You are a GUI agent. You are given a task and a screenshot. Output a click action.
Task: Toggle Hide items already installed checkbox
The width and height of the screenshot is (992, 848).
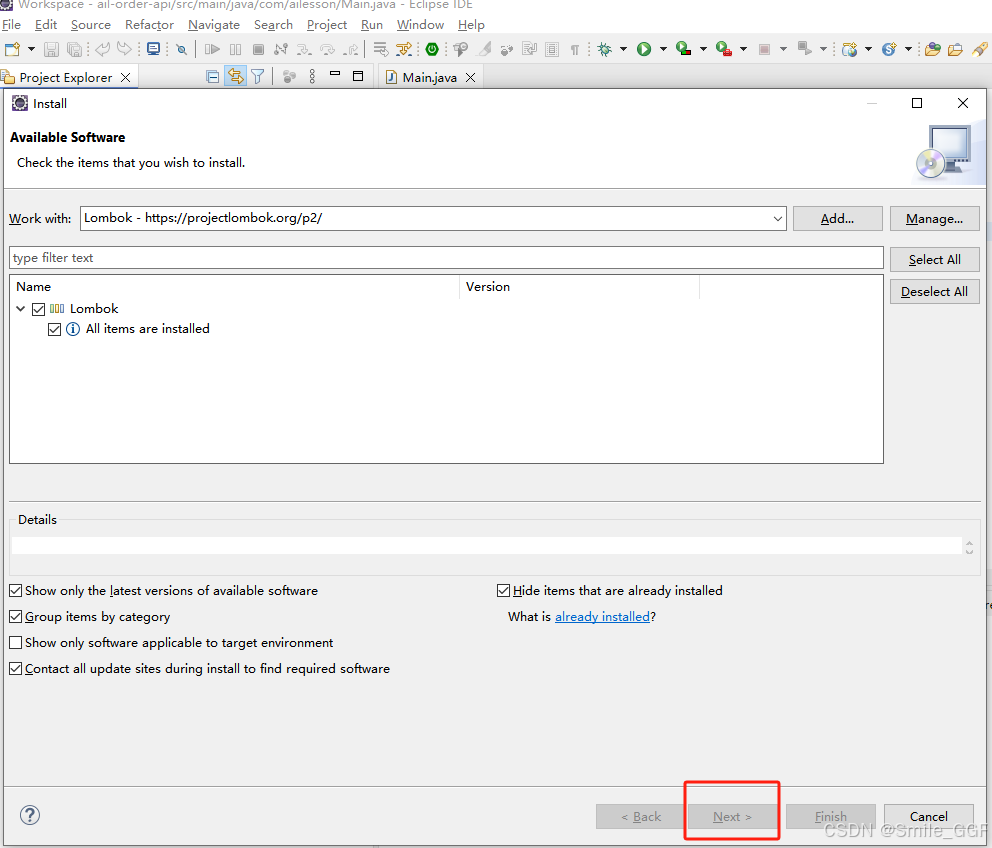[504, 590]
